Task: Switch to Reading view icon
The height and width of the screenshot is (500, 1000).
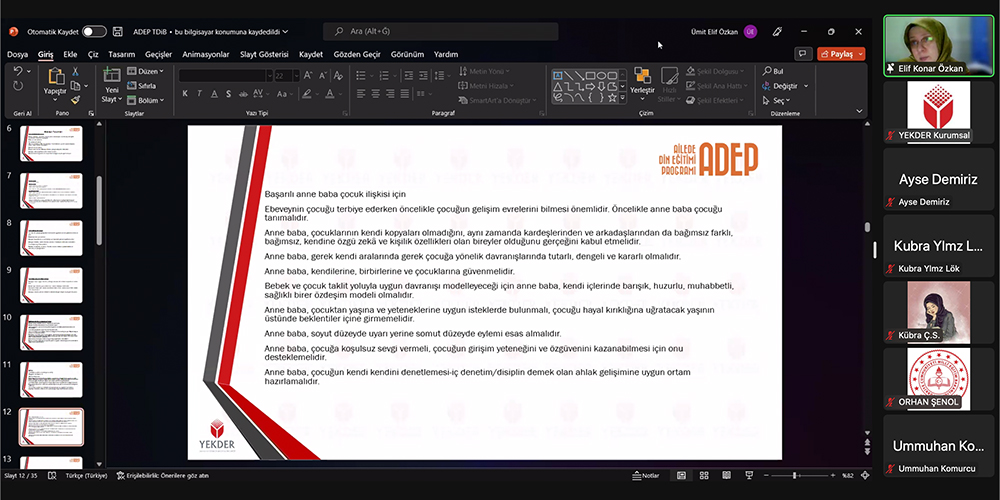Action: (x=726, y=475)
